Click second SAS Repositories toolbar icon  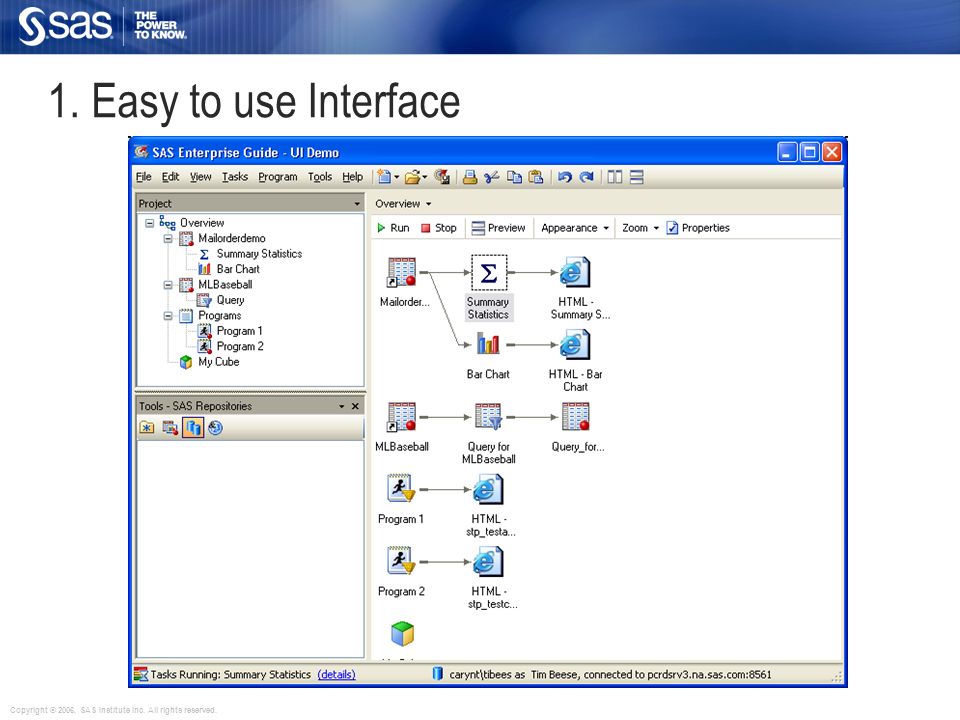click(170, 428)
